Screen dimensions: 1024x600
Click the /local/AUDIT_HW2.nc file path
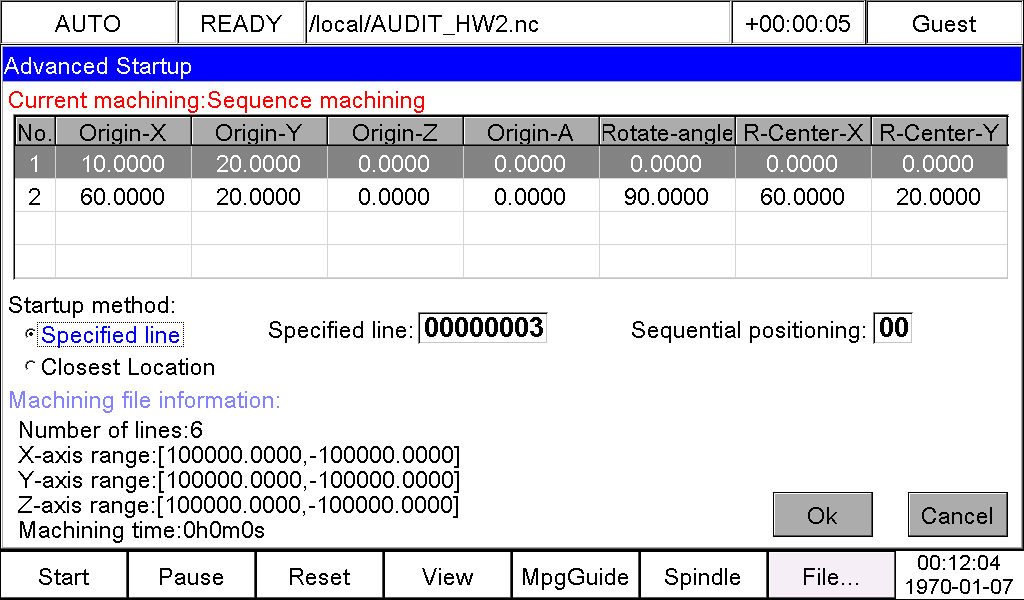pos(517,24)
